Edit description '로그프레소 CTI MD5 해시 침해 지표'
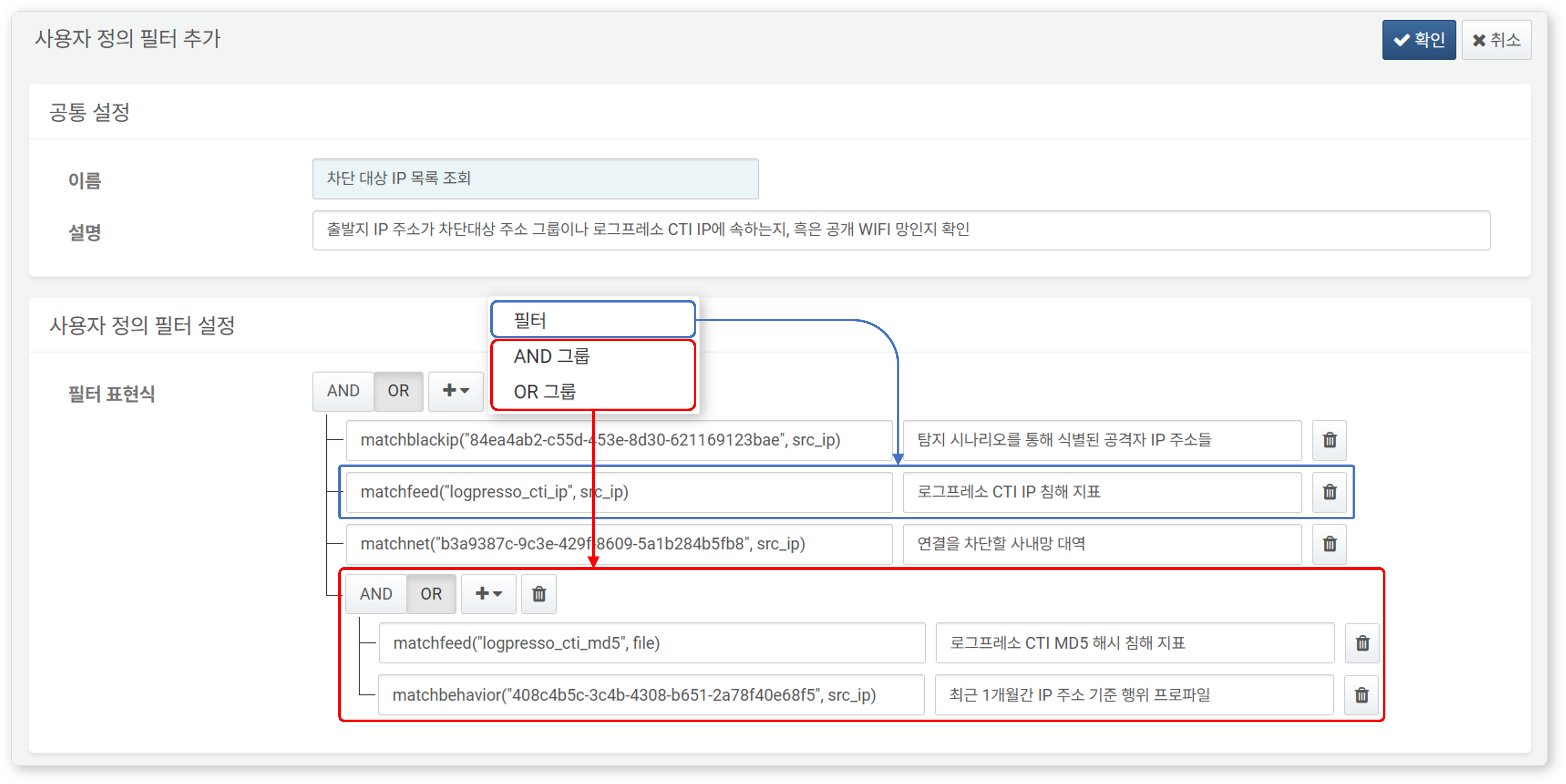The width and height of the screenshot is (1566, 784). [1136, 643]
